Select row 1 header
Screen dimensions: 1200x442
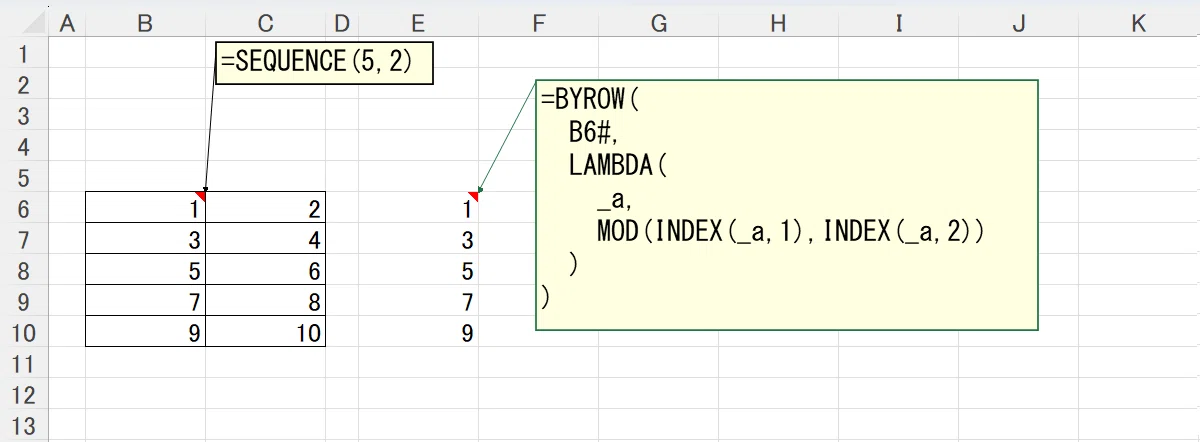24,53
